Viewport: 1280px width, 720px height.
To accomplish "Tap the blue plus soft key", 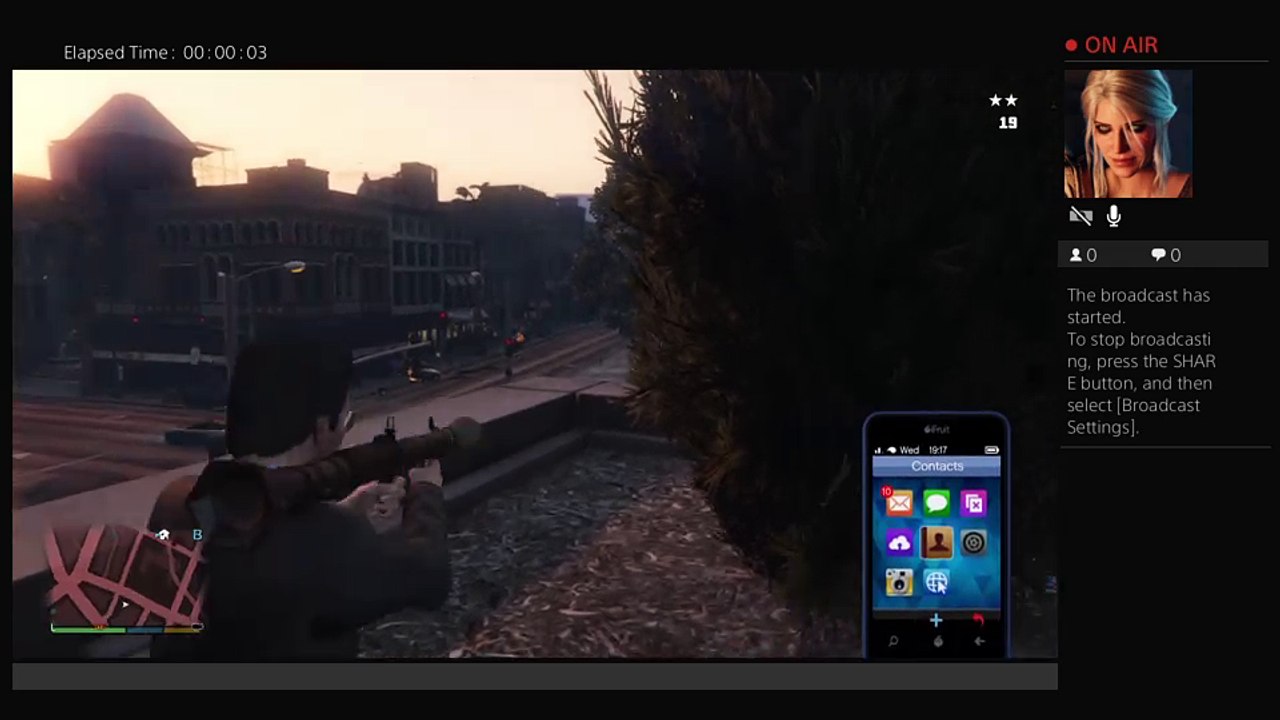I will (936, 620).
